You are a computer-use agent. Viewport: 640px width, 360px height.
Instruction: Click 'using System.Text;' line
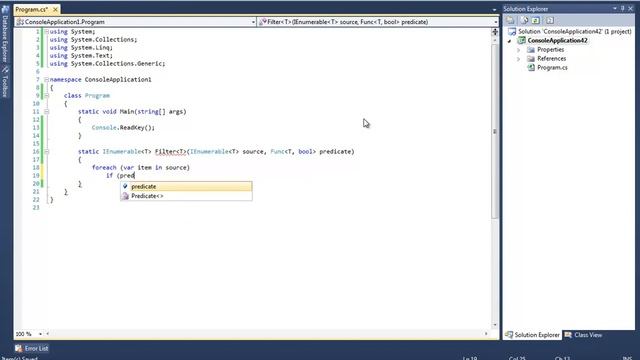[x=81, y=56]
